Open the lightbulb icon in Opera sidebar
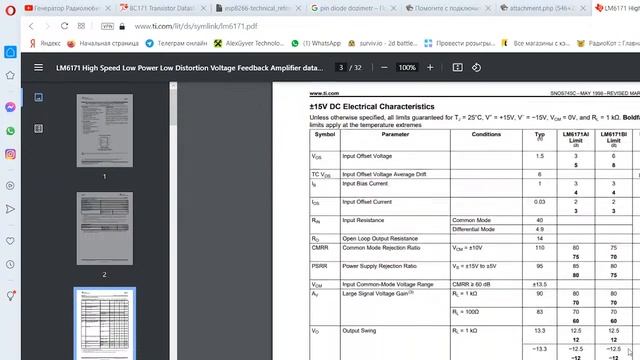The height and width of the screenshot is (360, 640). [x=11, y=296]
